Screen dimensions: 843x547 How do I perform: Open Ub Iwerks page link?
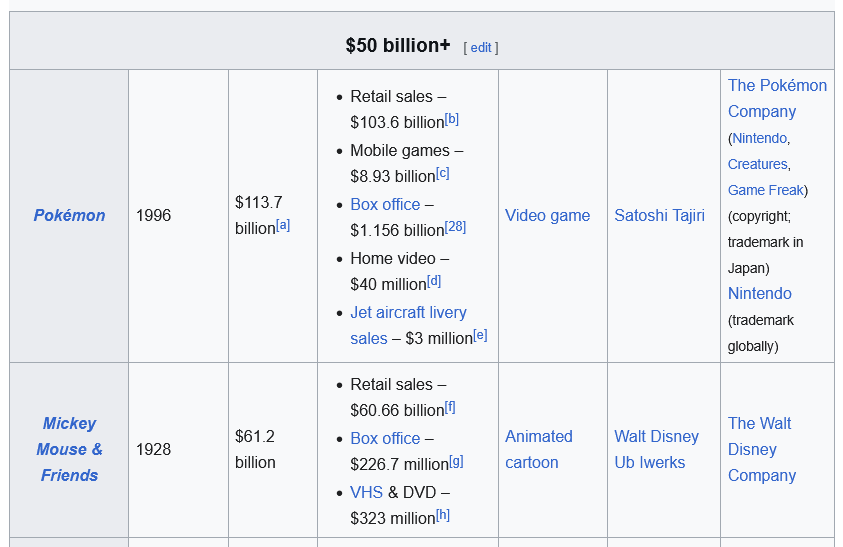click(649, 462)
